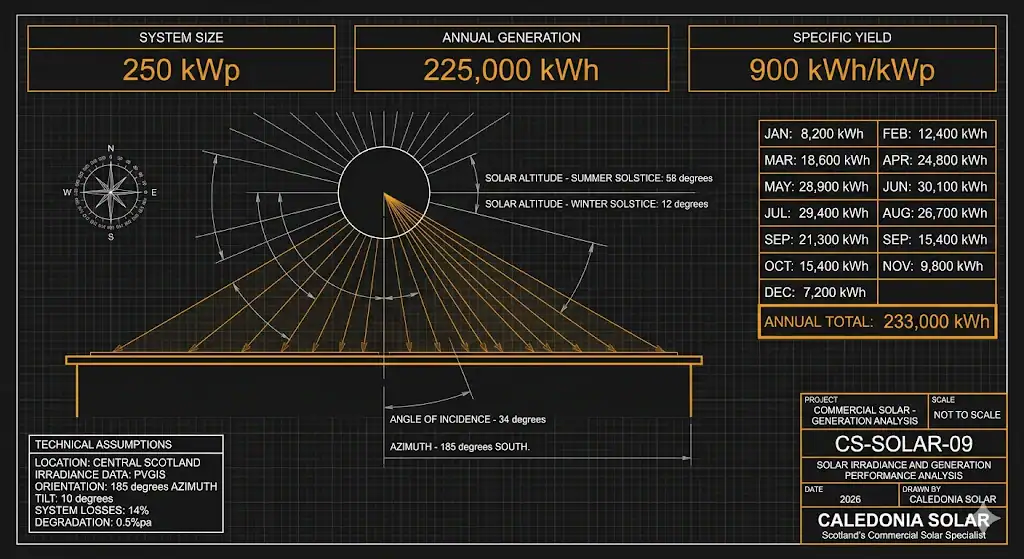Image resolution: width=1024 pixels, height=559 pixels.
Task: Click the compass rose icon
Action: pyautogui.click(x=110, y=192)
